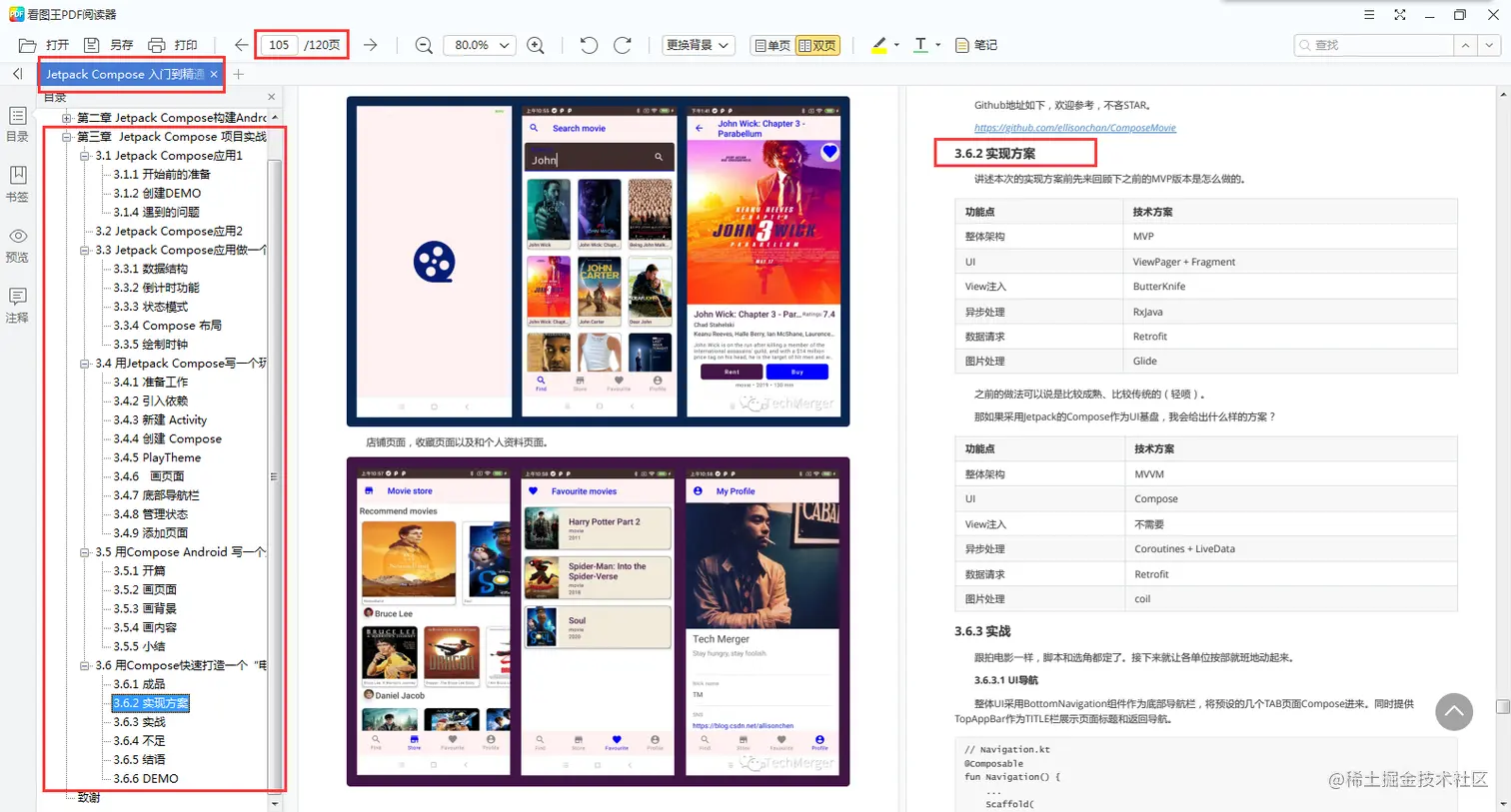This screenshot has height=812, width=1511.
Task: Collapse the sidebar with the arrow icon
Action: pos(17,74)
